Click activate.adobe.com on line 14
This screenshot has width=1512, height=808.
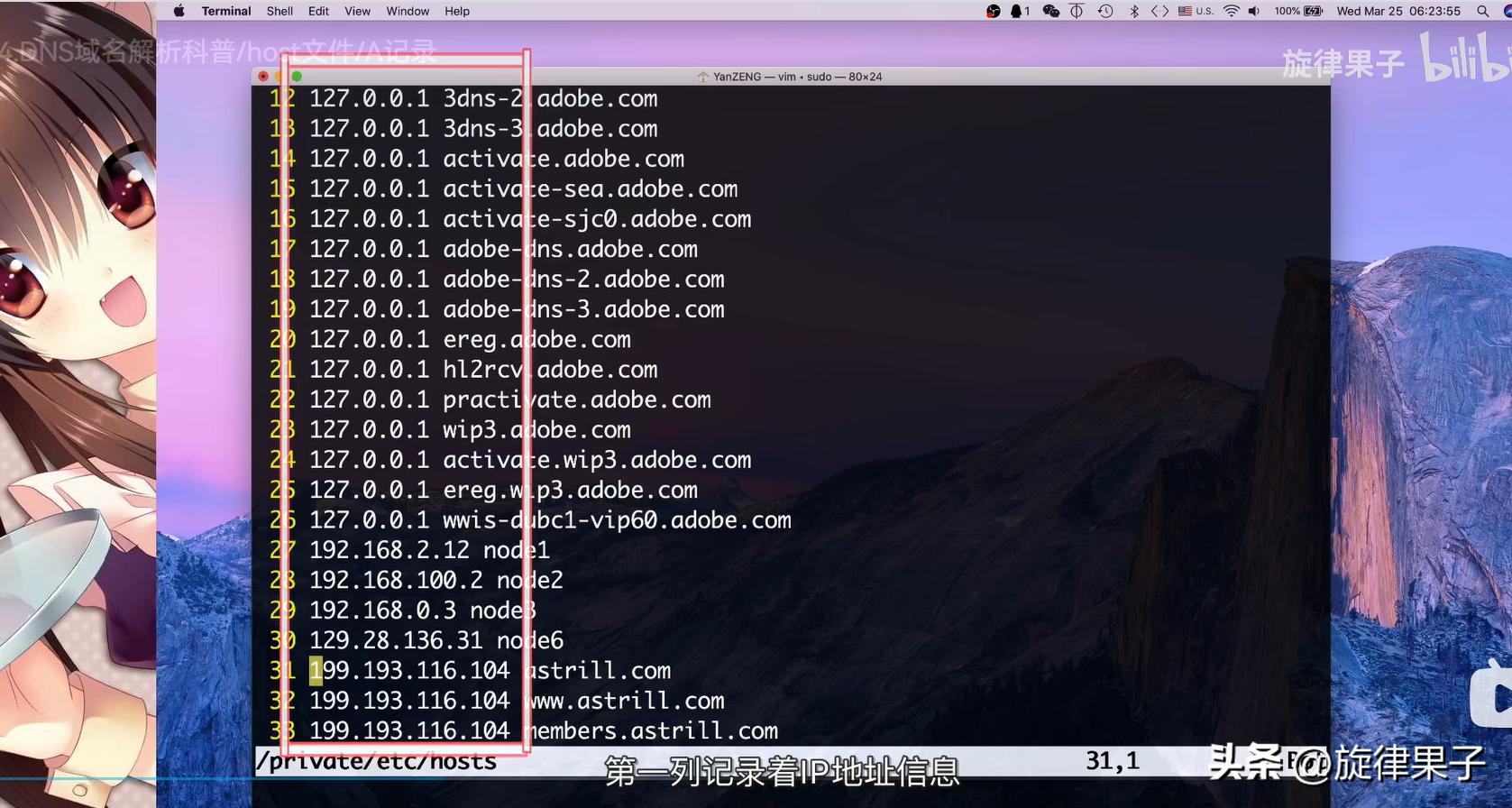click(x=564, y=159)
